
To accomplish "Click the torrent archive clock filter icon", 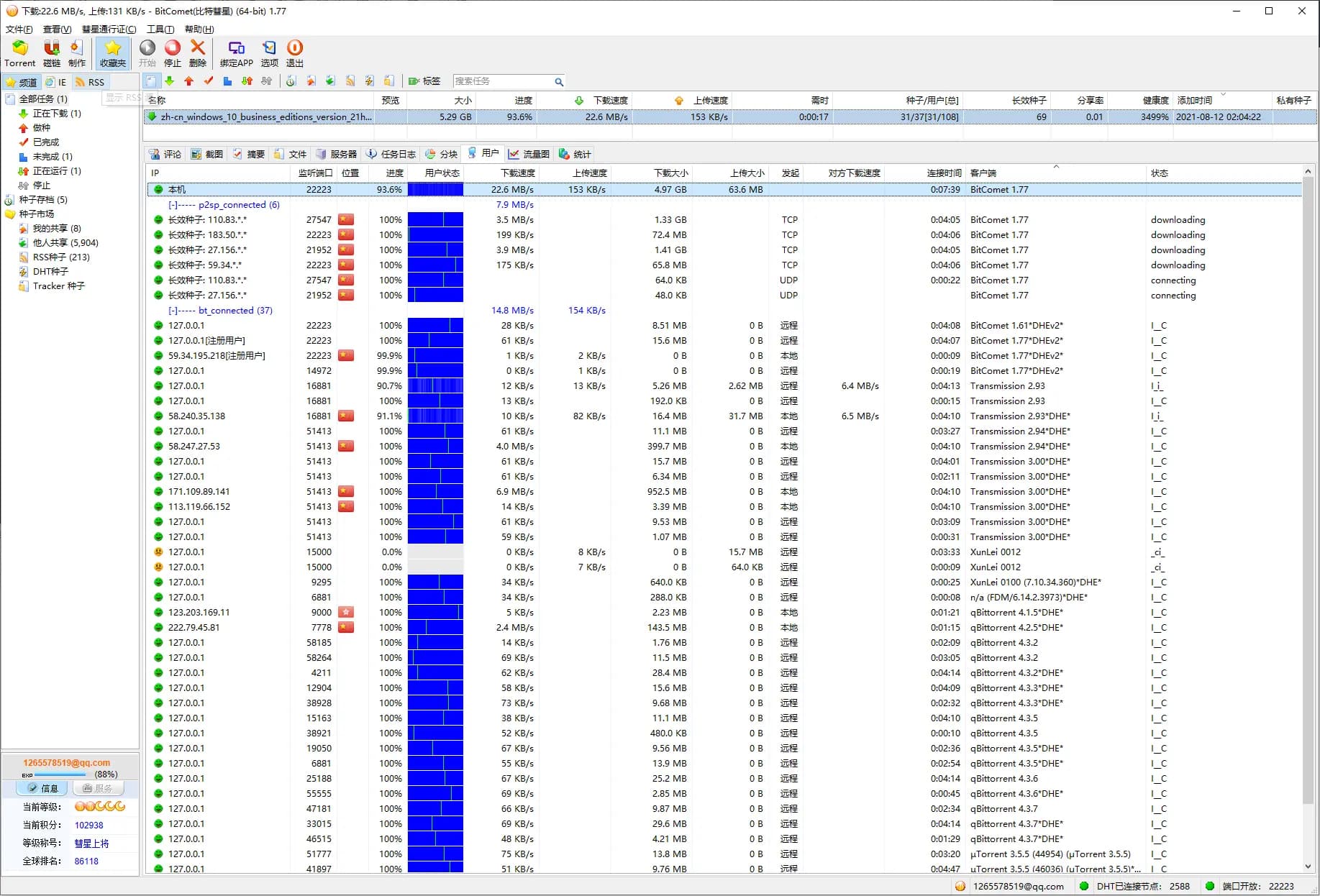I will 291,81.
